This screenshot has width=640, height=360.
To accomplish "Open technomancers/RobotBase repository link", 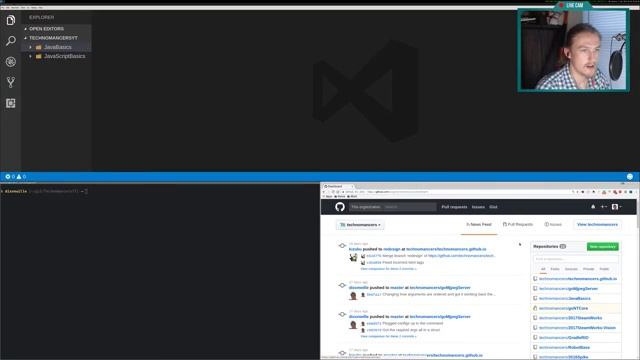I will pos(564,347).
